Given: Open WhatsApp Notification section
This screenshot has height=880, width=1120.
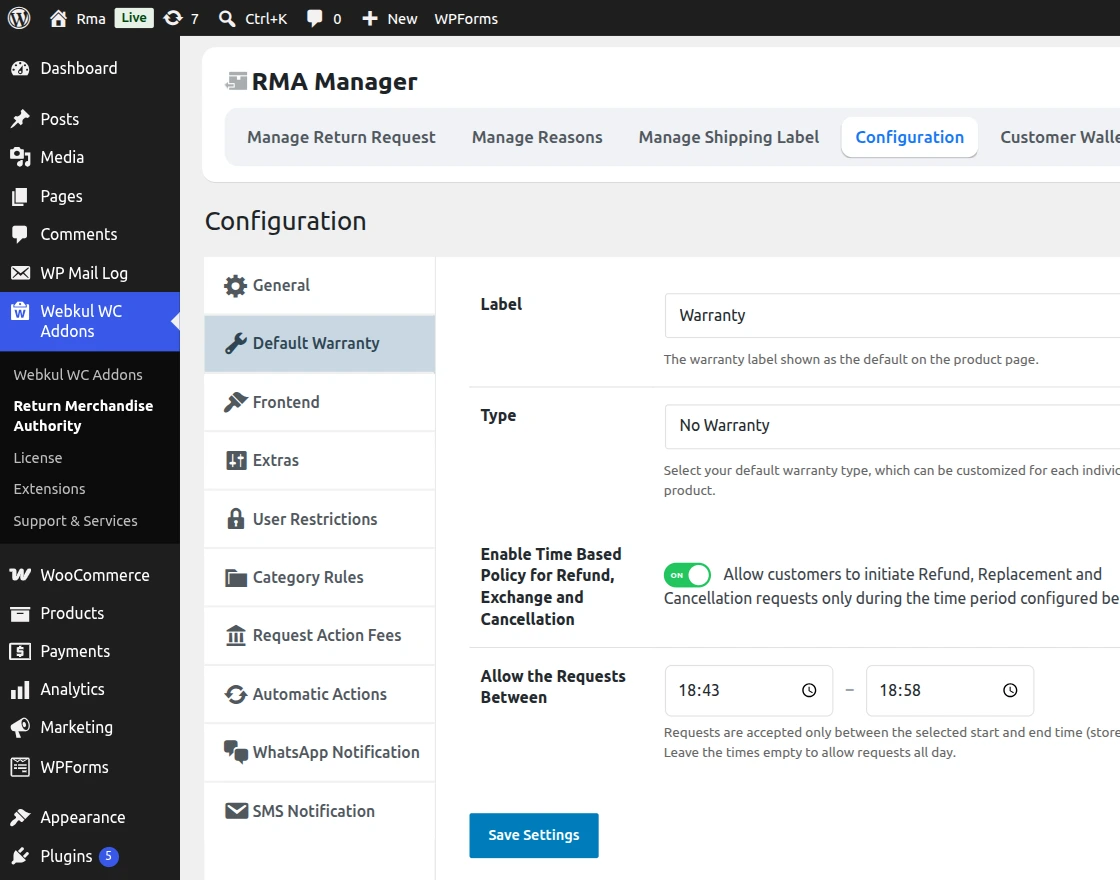Looking at the screenshot, I should click(x=319, y=752).
